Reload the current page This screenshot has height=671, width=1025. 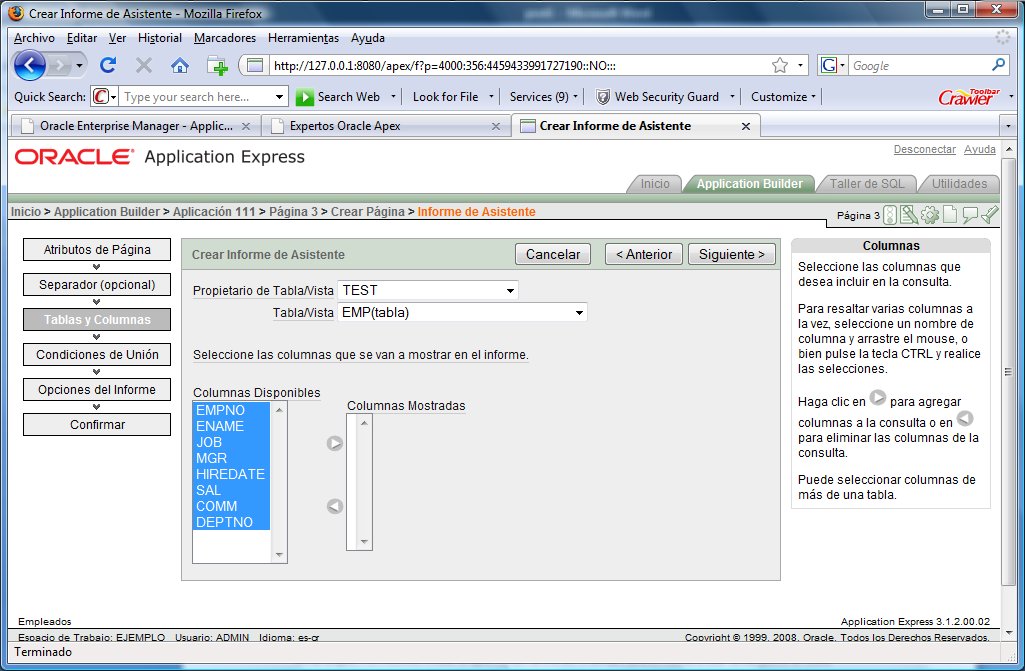pyautogui.click(x=108, y=65)
